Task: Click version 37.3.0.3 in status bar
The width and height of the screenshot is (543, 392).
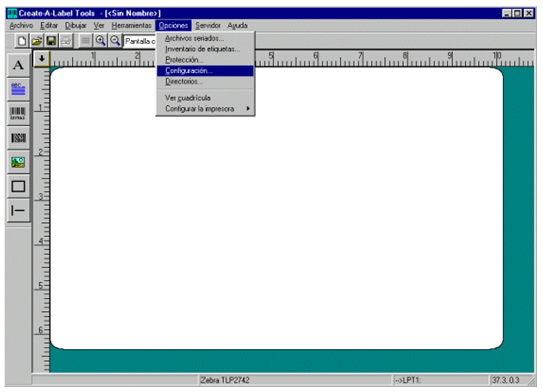Action: tap(506, 380)
